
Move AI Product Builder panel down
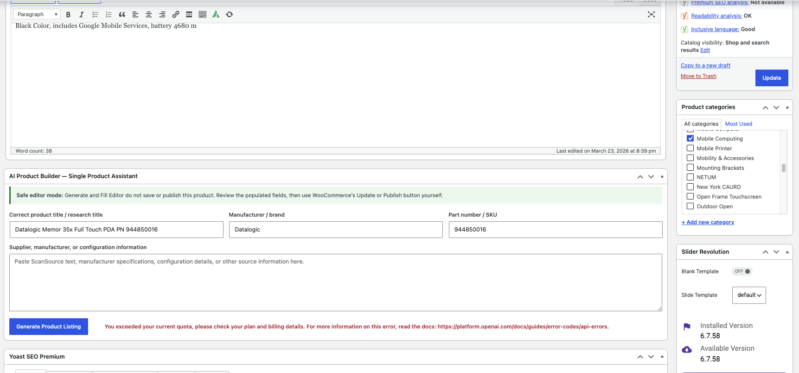pos(651,176)
